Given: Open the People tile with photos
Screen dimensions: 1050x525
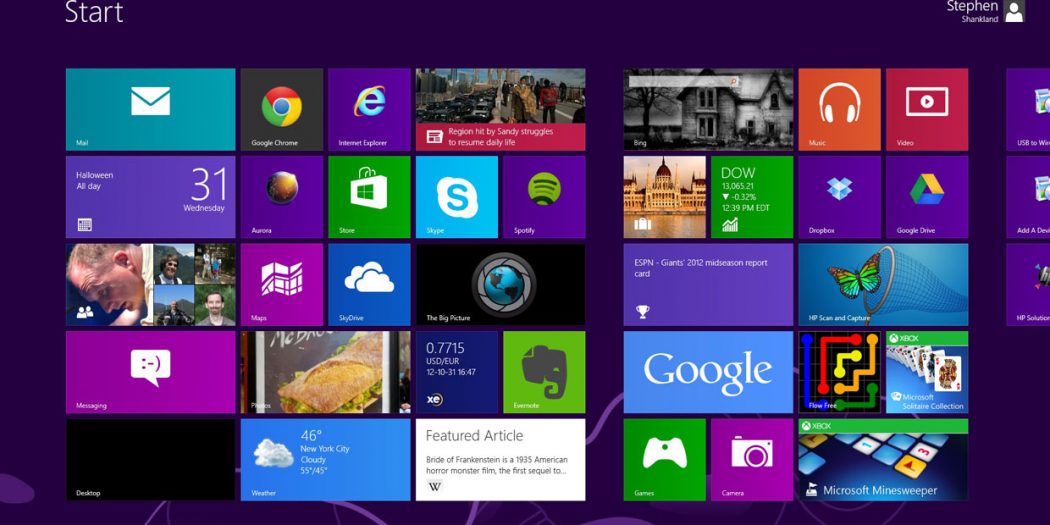Looking at the screenshot, I should click(x=151, y=285).
